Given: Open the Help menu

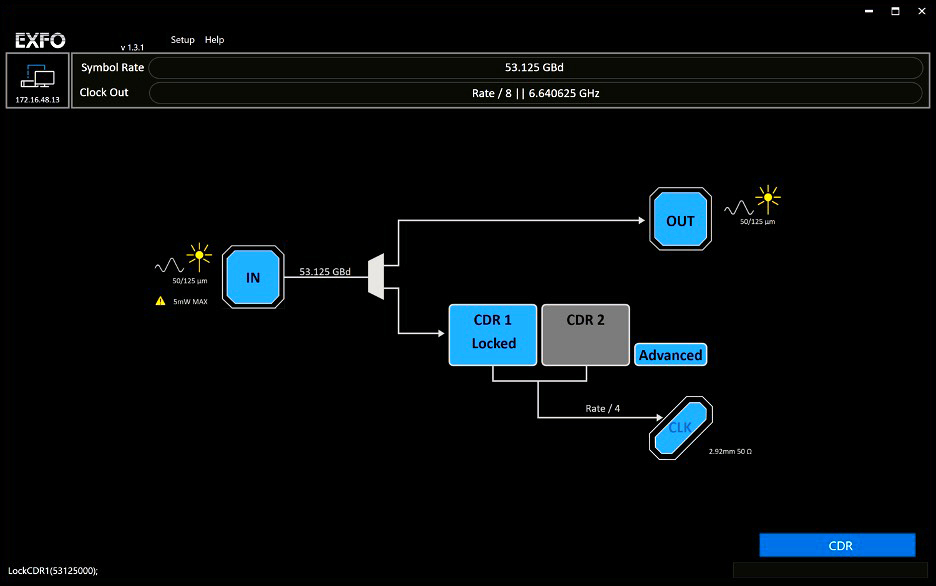Looking at the screenshot, I should click(x=214, y=40).
